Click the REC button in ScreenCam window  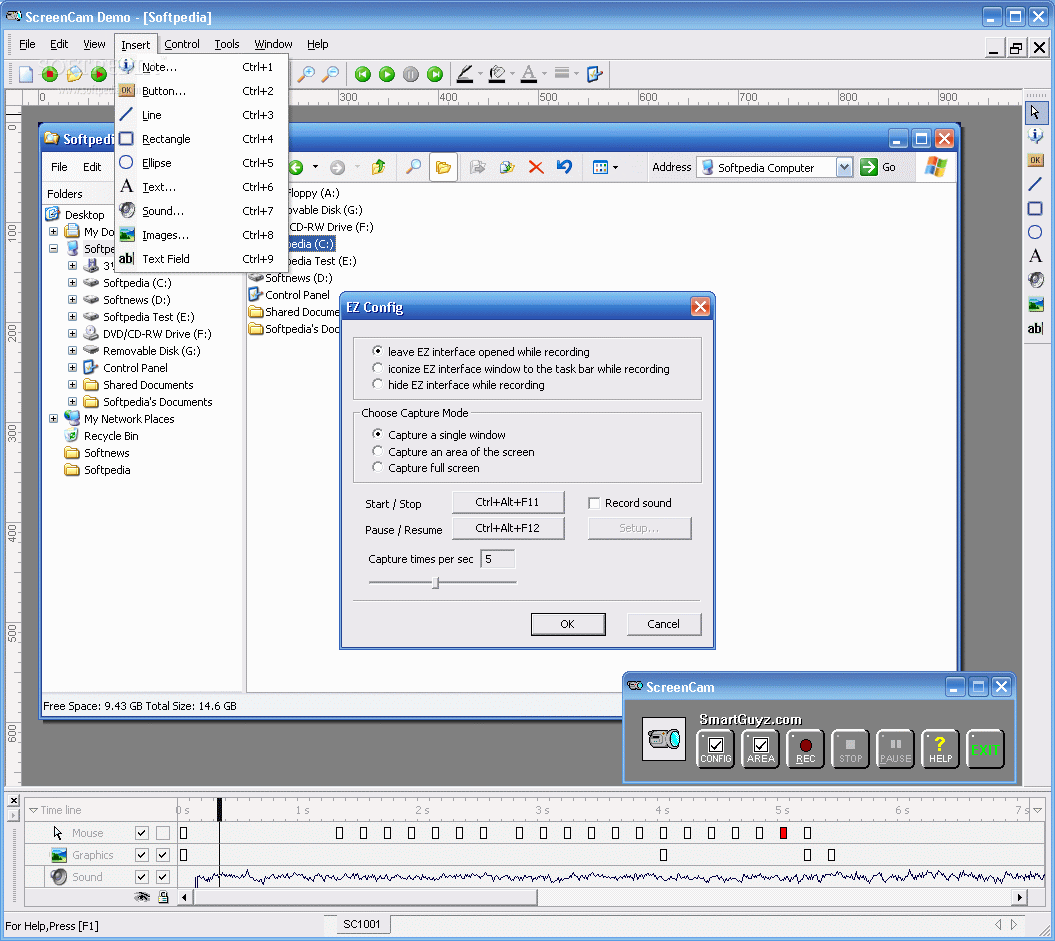[x=805, y=749]
